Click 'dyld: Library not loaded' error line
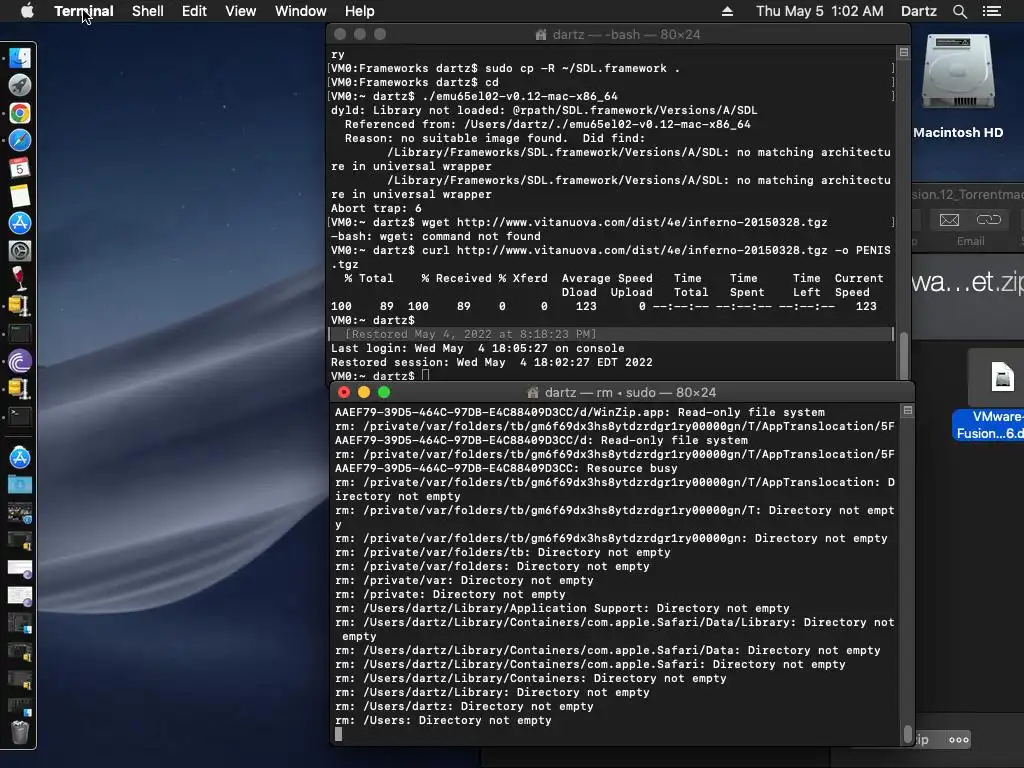The image size is (1024, 768). click(x=544, y=110)
